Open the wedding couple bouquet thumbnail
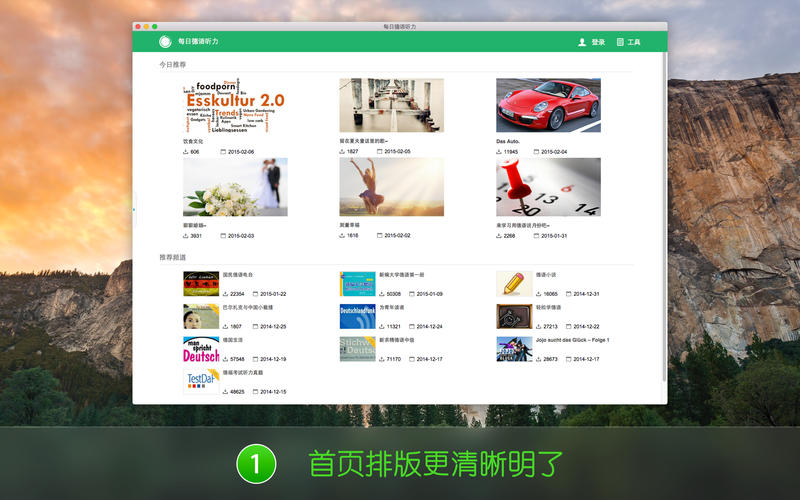The height and width of the screenshot is (500, 800). tap(235, 187)
